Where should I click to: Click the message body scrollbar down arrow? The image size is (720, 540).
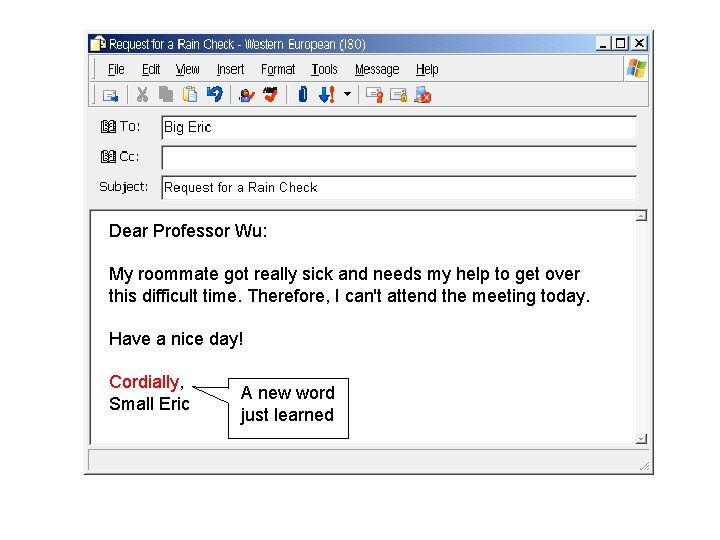click(641, 439)
